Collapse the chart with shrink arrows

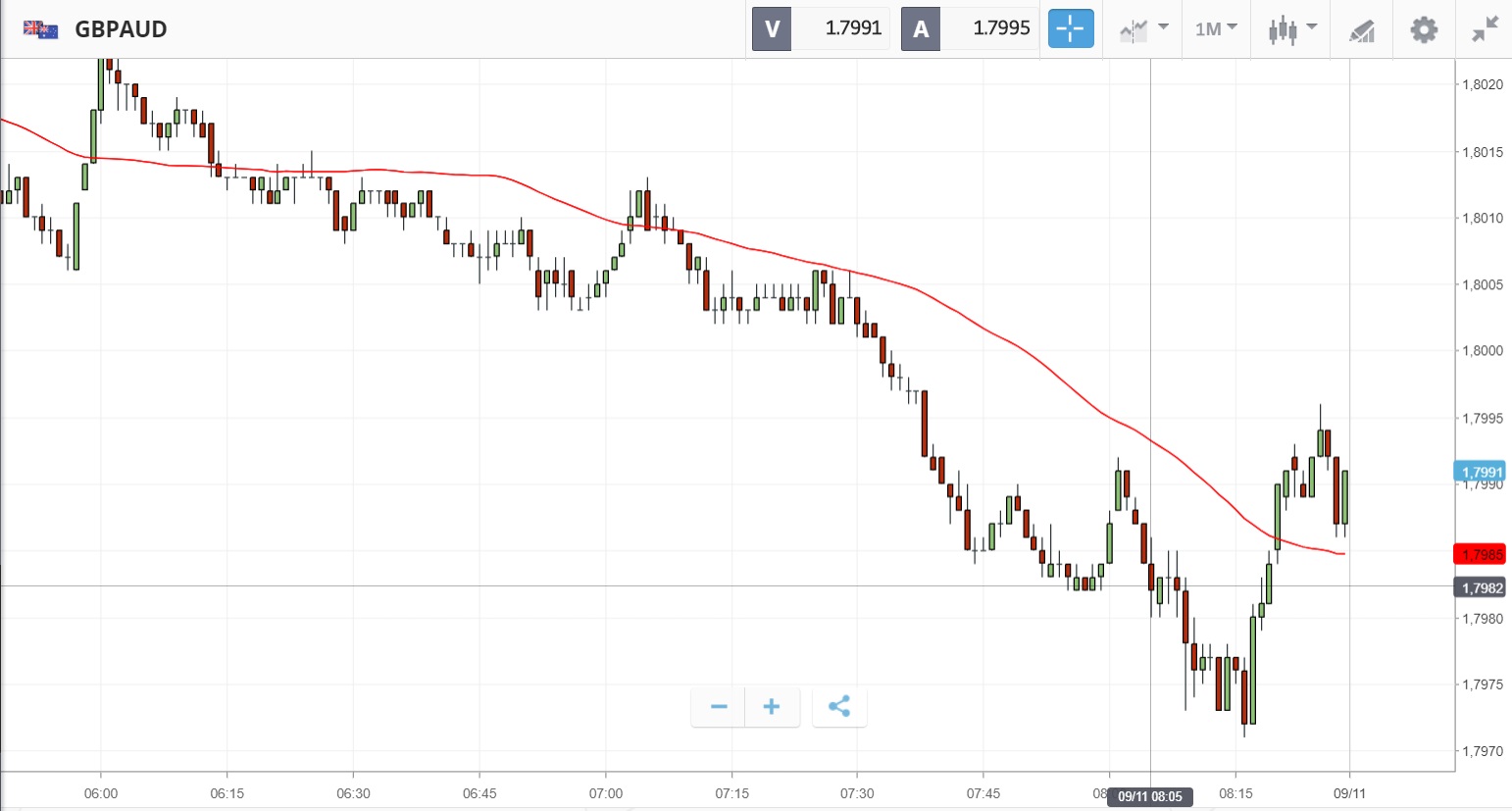click(1485, 29)
